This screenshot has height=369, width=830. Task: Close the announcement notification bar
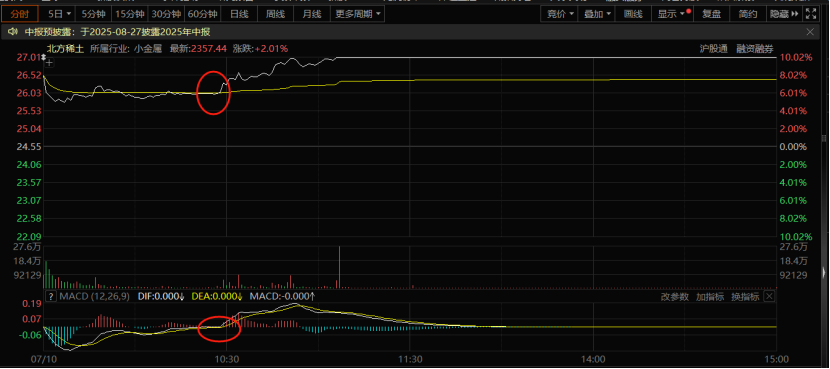(810, 32)
